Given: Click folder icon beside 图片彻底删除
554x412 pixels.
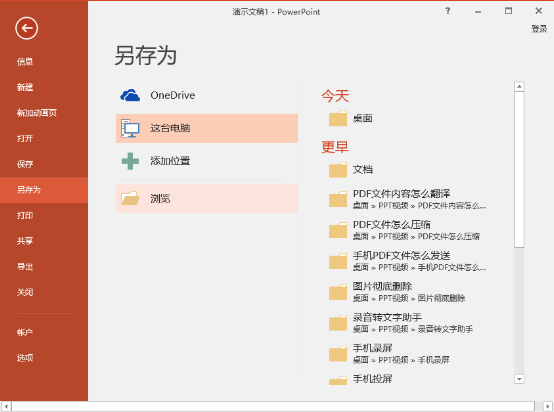Looking at the screenshot, I should [x=338, y=292].
